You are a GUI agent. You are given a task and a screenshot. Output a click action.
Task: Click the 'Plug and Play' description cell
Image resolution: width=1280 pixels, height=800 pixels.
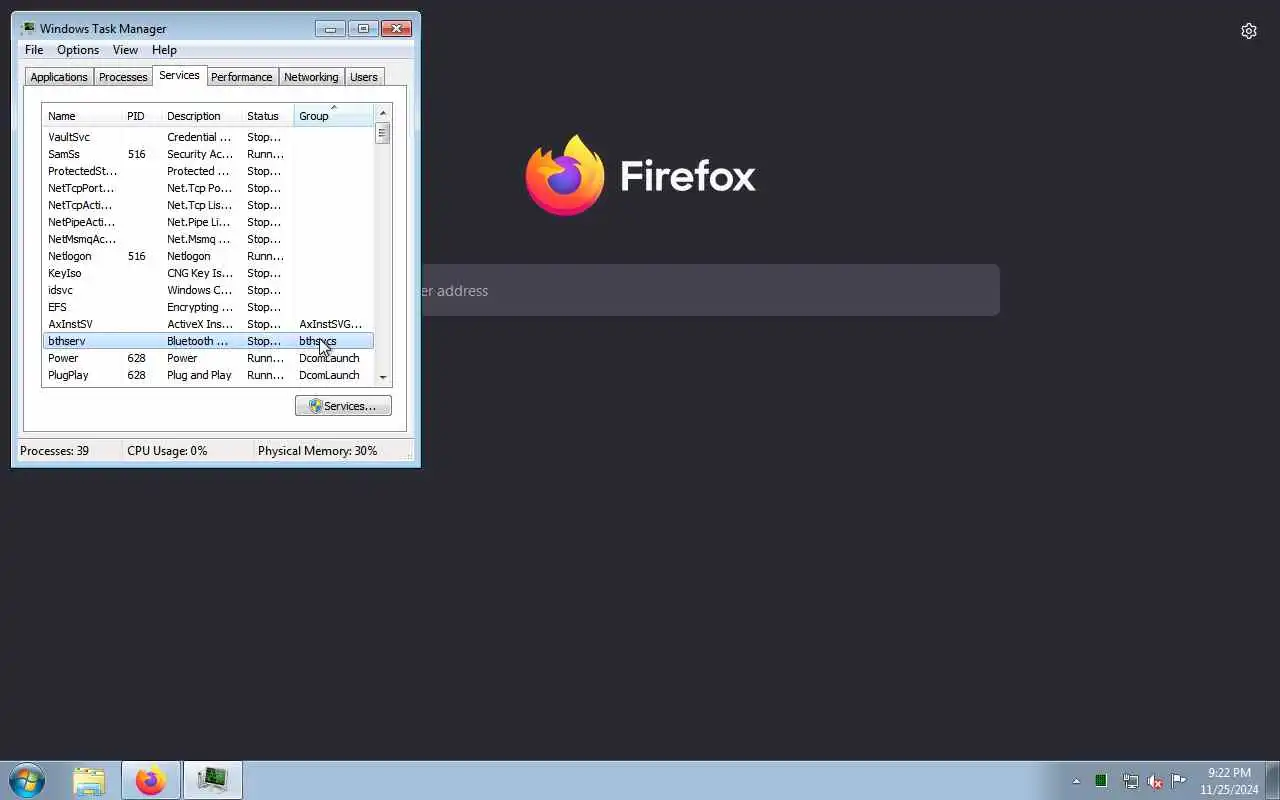pyautogui.click(x=199, y=375)
